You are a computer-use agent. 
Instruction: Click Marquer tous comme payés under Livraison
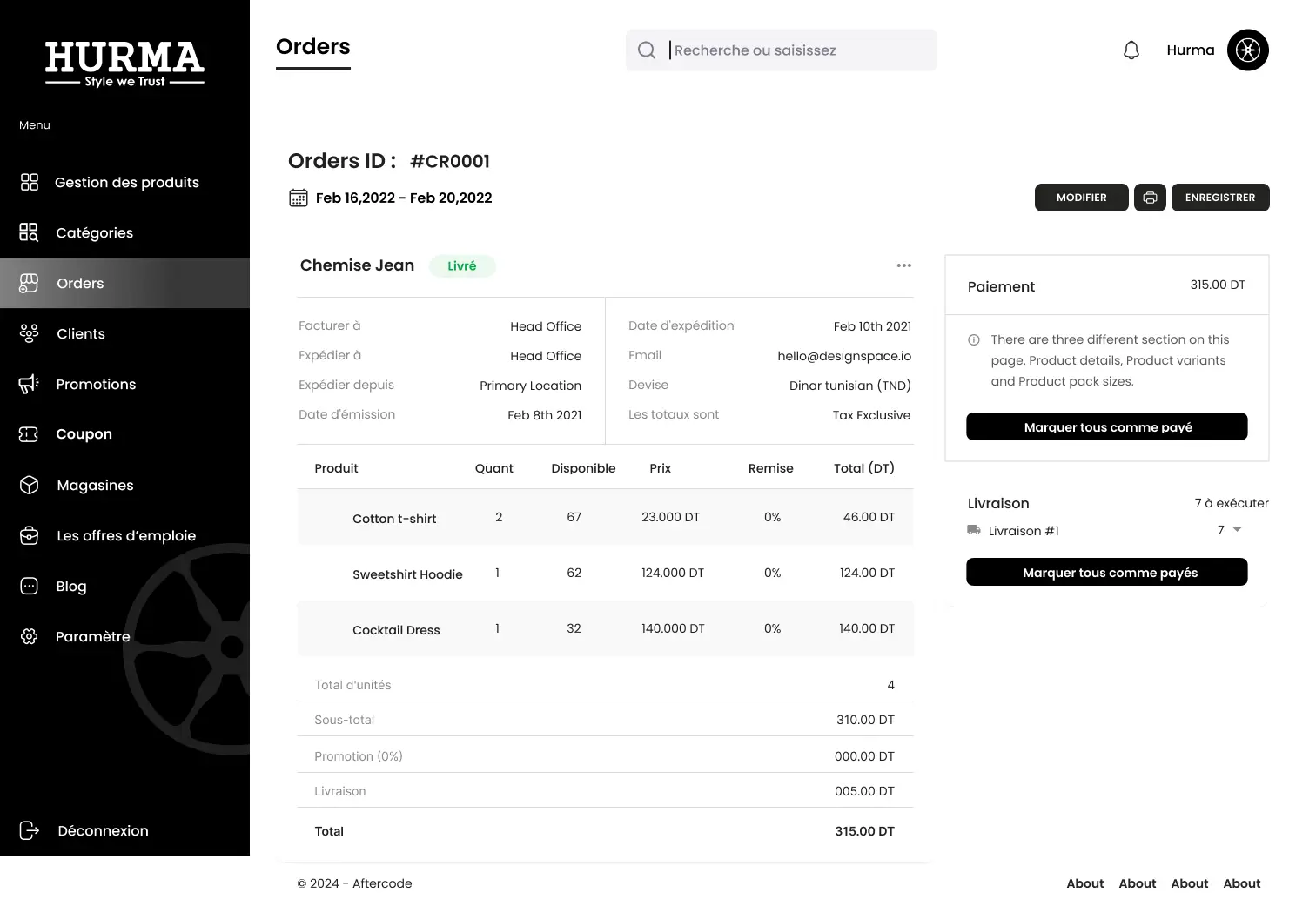(1106, 573)
